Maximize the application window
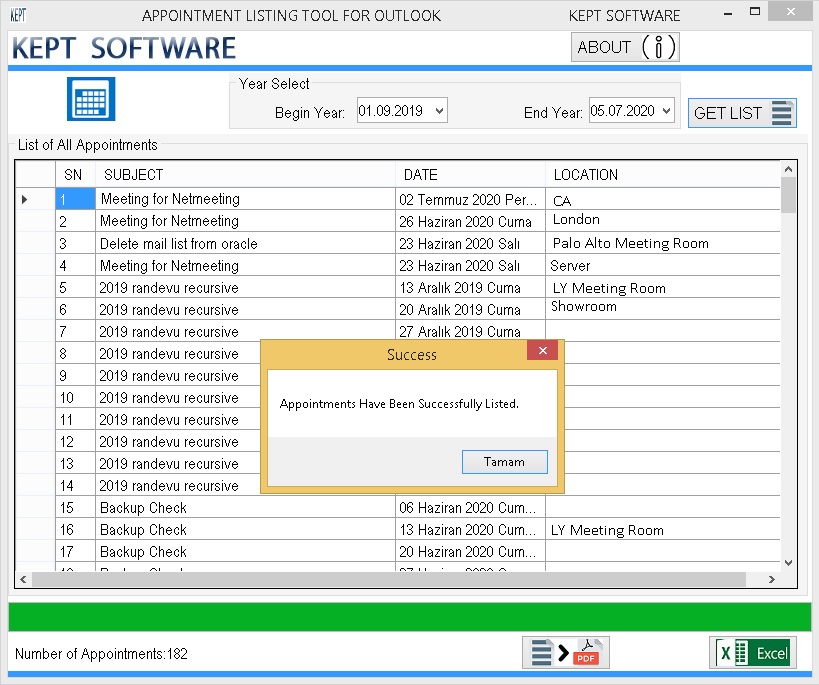The height and width of the screenshot is (685, 819). point(755,12)
